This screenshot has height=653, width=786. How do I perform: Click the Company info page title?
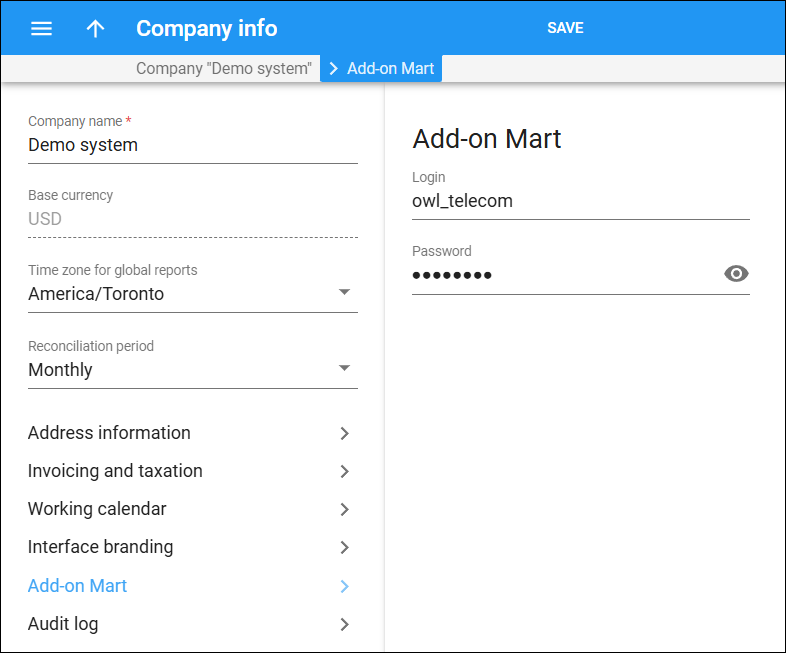(x=207, y=29)
